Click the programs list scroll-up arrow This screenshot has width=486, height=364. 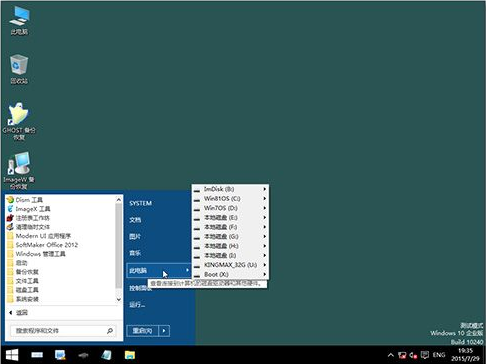(x=119, y=199)
